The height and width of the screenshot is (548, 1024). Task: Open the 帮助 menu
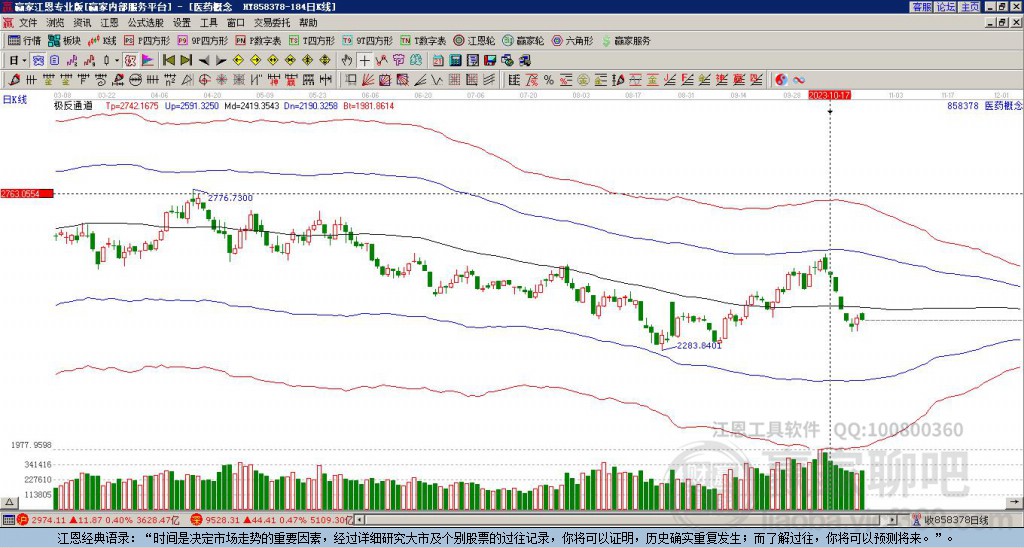pos(308,23)
